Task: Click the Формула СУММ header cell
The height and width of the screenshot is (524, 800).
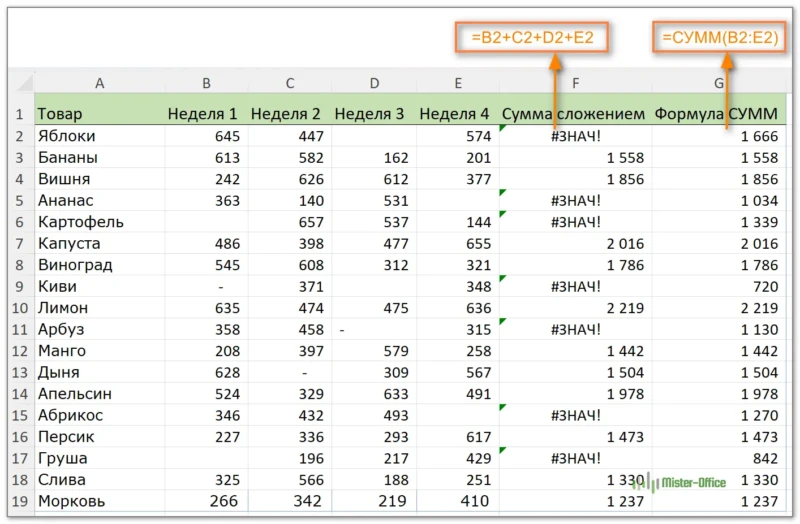Action: 717,114
